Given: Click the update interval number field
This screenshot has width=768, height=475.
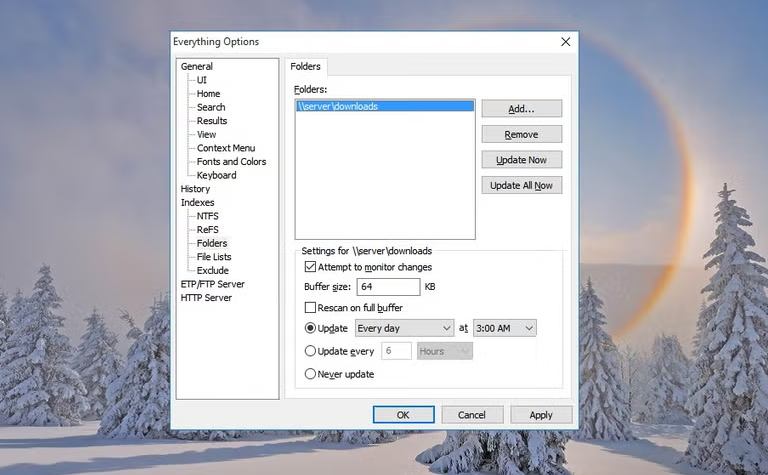Looking at the screenshot, I should coord(396,351).
